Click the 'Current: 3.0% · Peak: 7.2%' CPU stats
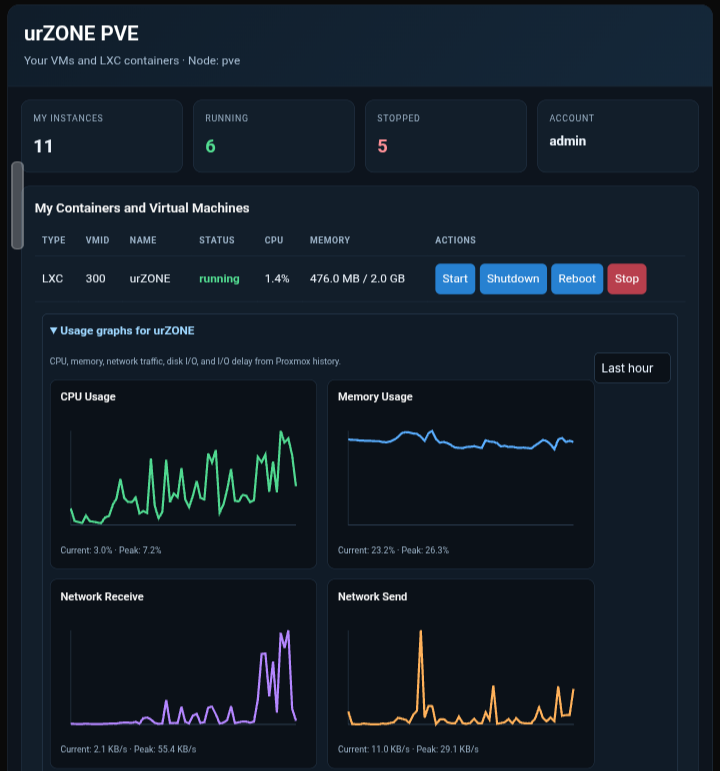The width and height of the screenshot is (720, 771). click(111, 550)
